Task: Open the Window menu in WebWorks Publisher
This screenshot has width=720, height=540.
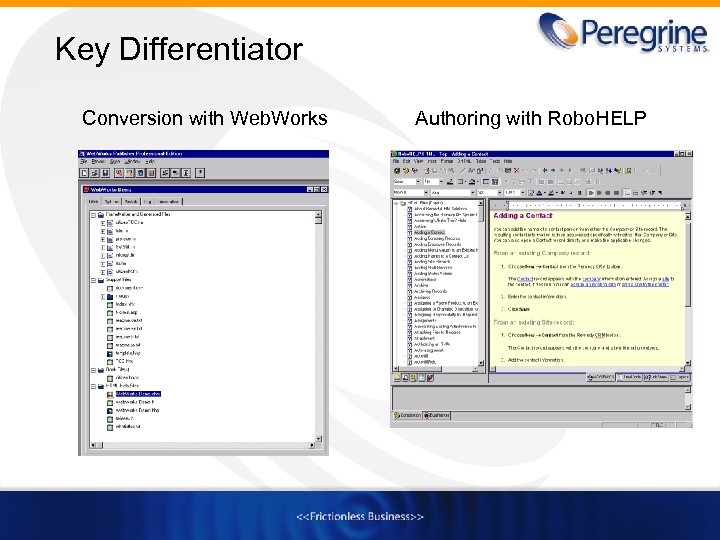Action: [x=132, y=162]
